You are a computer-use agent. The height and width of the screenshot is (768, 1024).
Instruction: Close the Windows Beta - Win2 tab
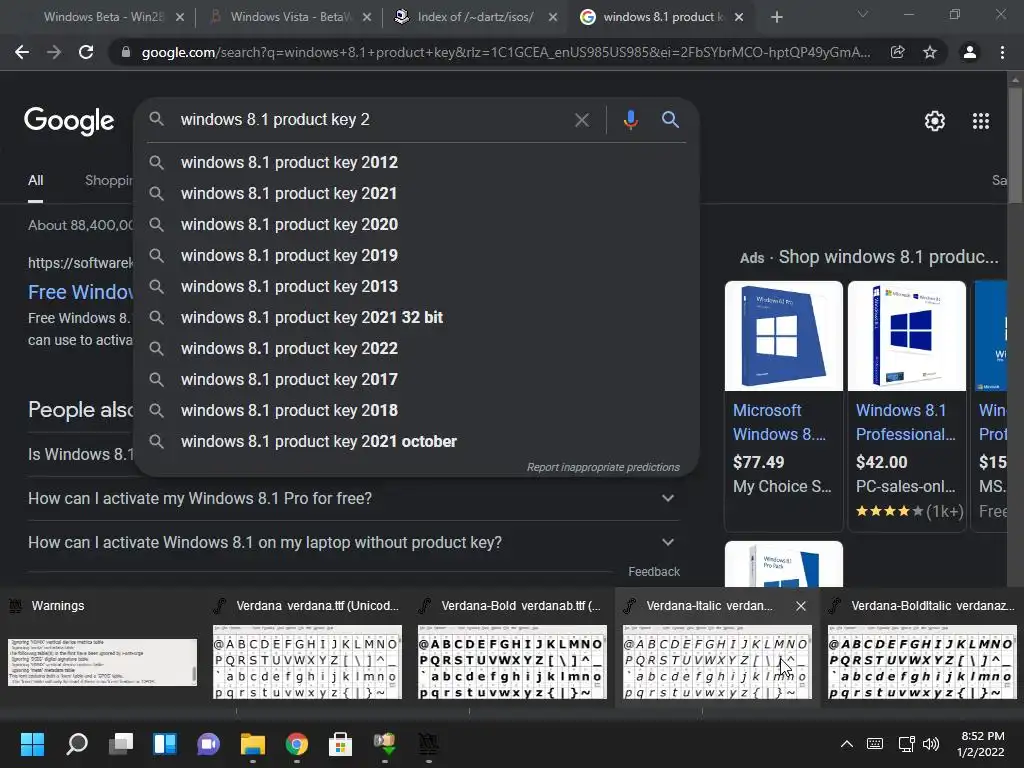click(x=180, y=18)
